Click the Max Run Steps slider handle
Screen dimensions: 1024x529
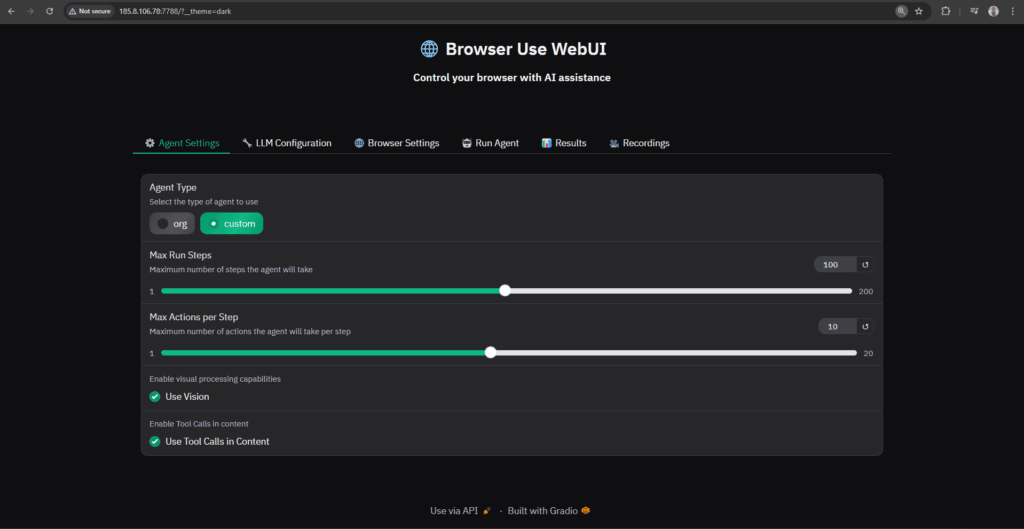(505, 291)
